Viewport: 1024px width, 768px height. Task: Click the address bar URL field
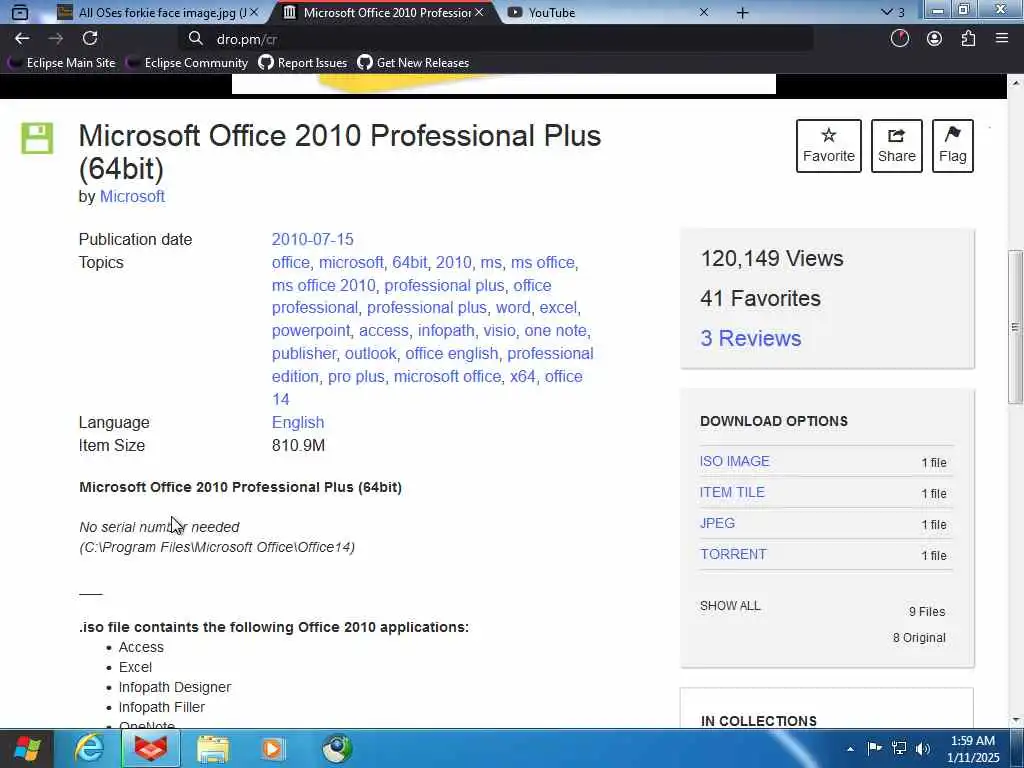(x=496, y=39)
